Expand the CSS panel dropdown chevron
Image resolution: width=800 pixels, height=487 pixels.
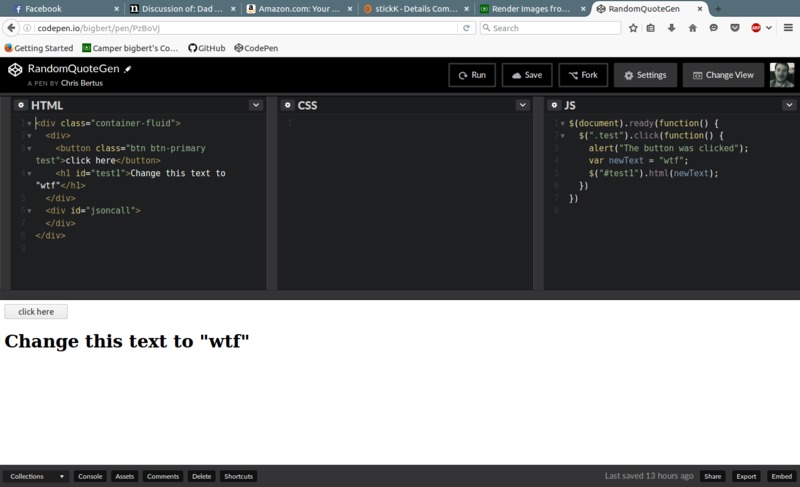(x=522, y=105)
